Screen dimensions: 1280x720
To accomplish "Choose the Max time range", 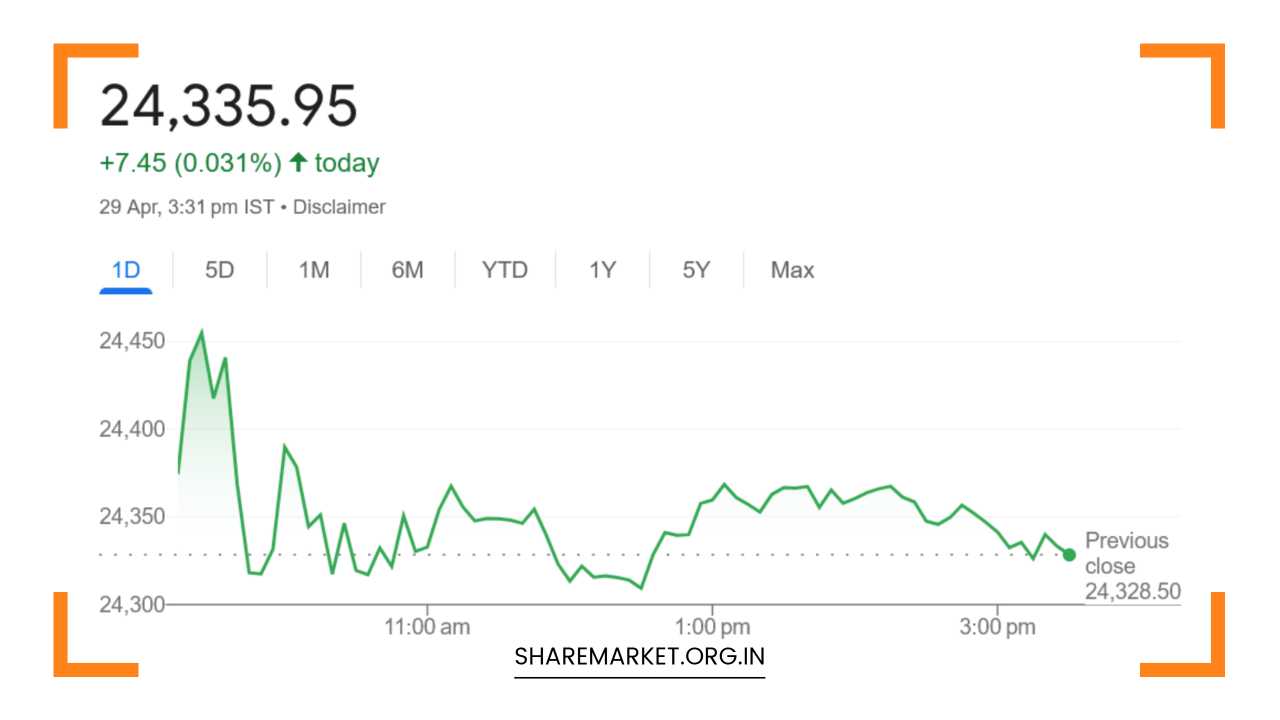I will point(792,270).
